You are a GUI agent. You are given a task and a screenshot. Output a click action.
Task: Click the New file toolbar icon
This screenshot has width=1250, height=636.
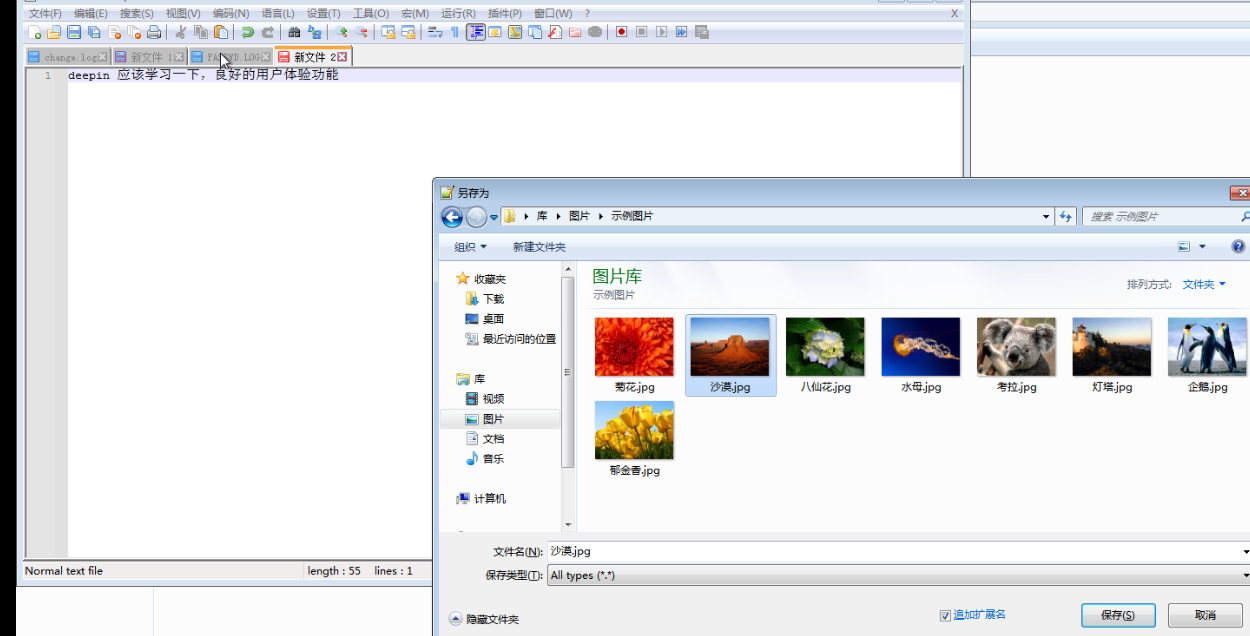click(35, 32)
